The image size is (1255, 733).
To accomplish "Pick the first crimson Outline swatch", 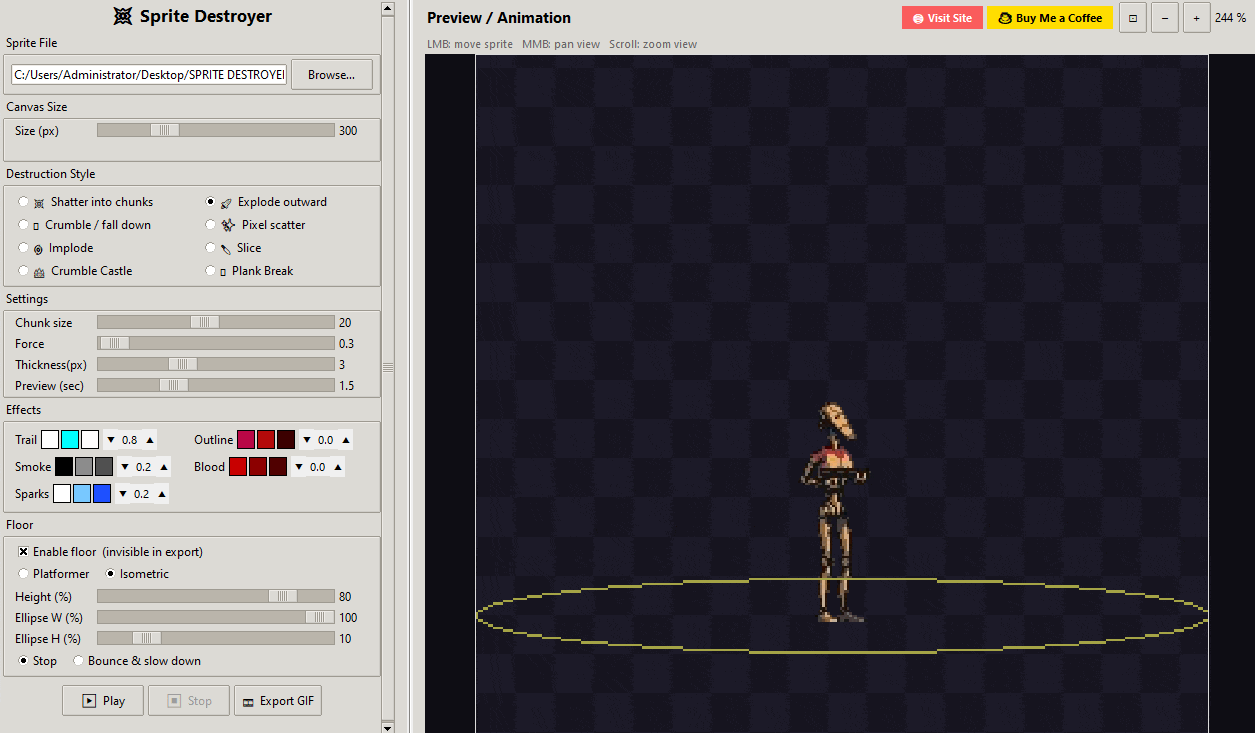I will (246, 440).
